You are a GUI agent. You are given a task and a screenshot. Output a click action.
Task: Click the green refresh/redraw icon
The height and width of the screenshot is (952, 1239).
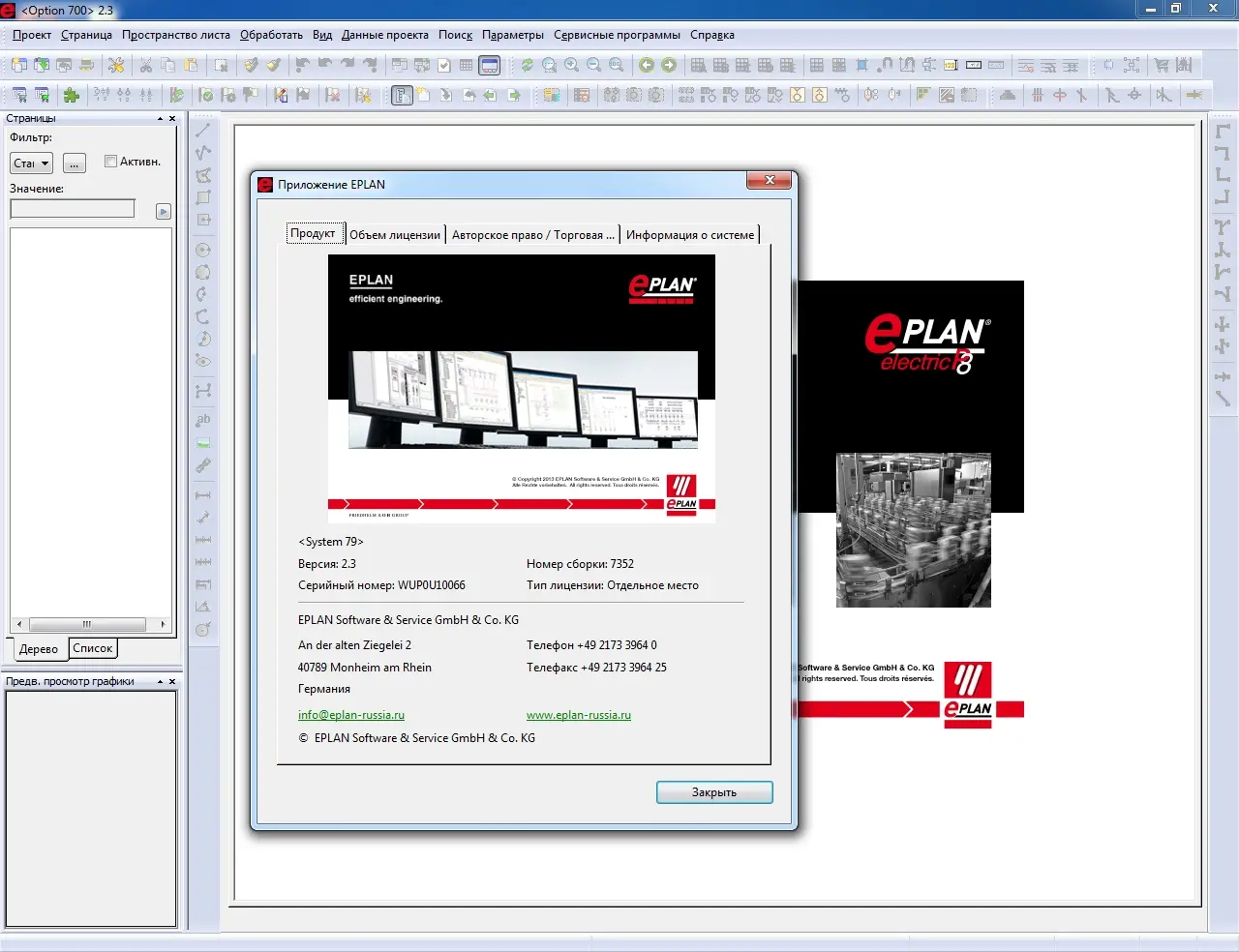point(528,66)
